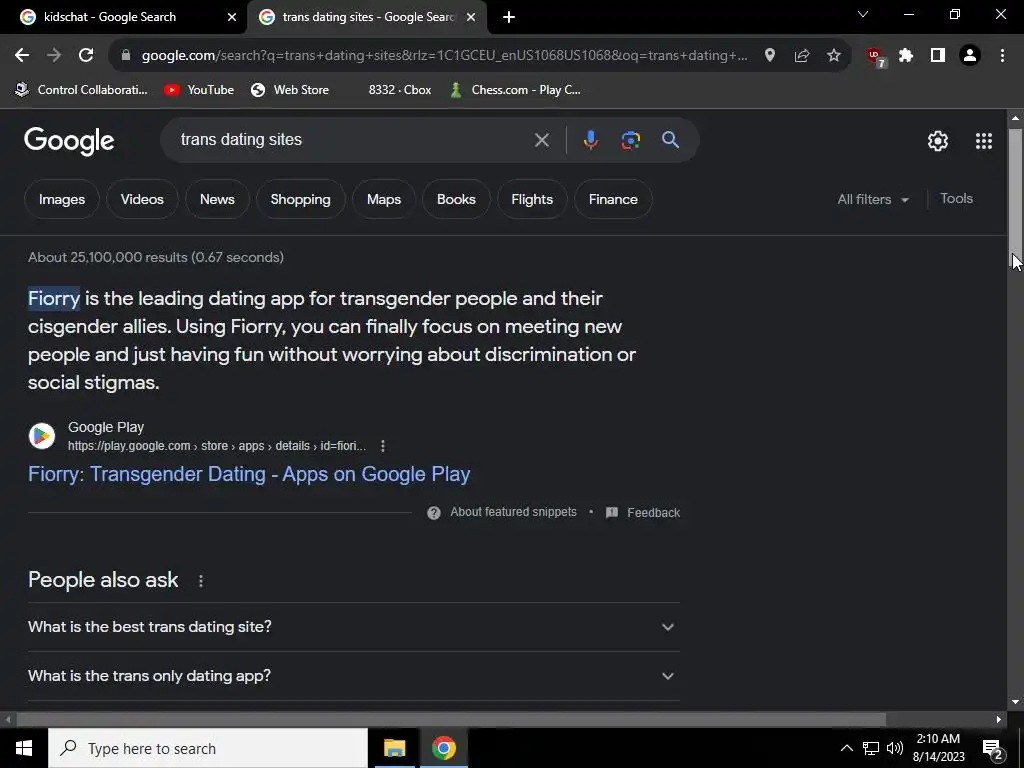Open the Web Store bookmark
The height and width of the screenshot is (768, 1024).
tap(290, 90)
